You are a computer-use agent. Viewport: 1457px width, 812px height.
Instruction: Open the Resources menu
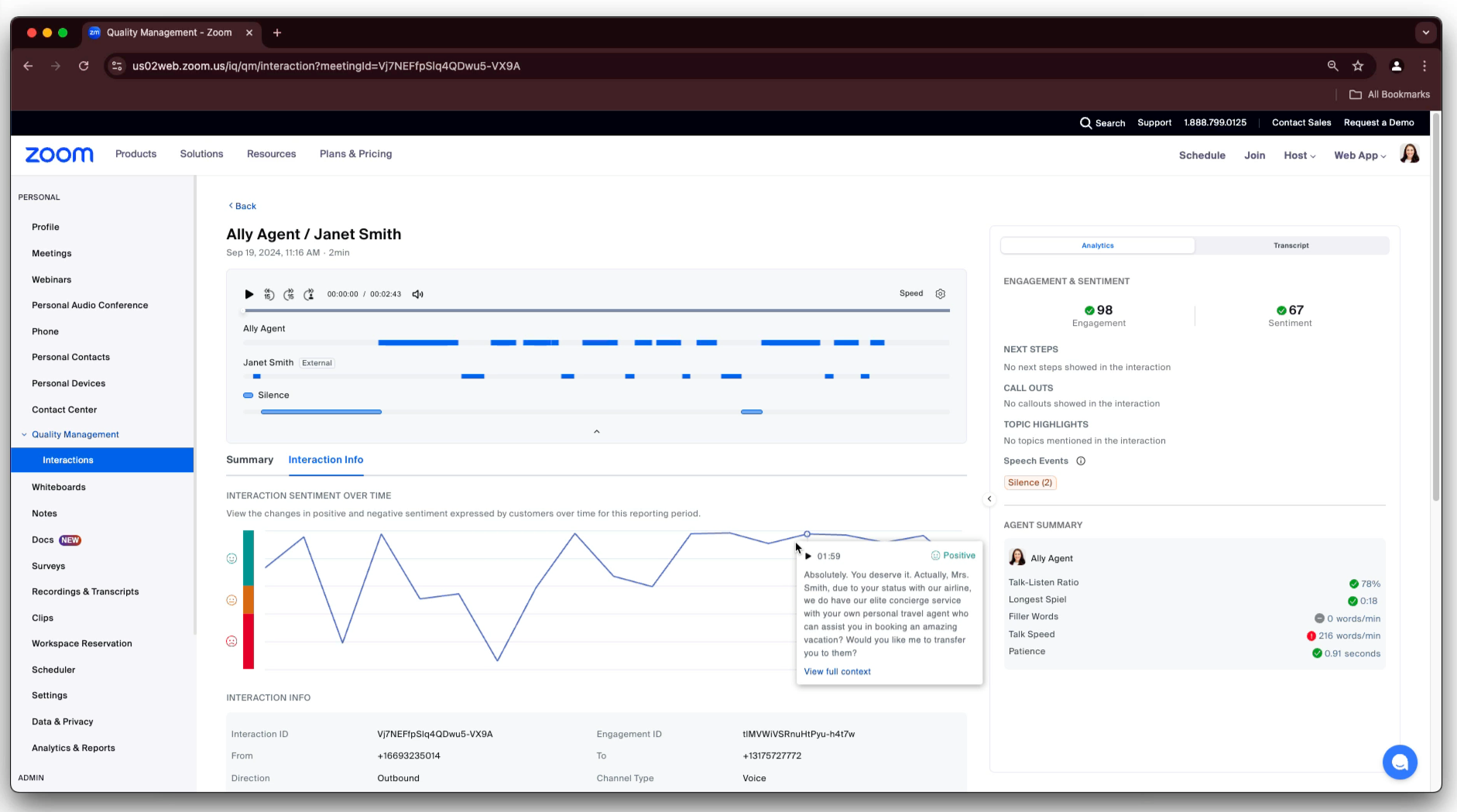pyautogui.click(x=271, y=154)
